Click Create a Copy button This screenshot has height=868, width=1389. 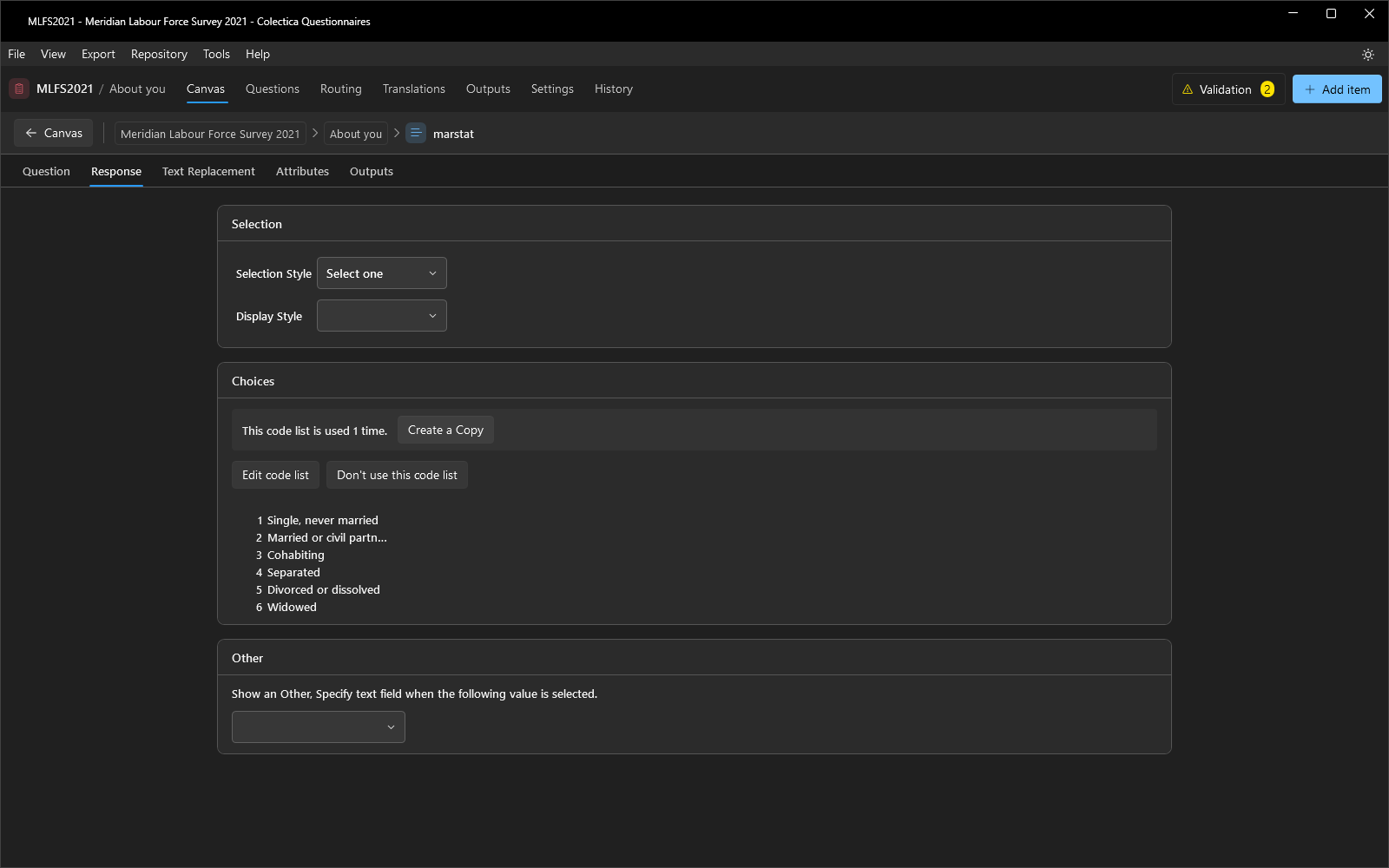tap(445, 430)
